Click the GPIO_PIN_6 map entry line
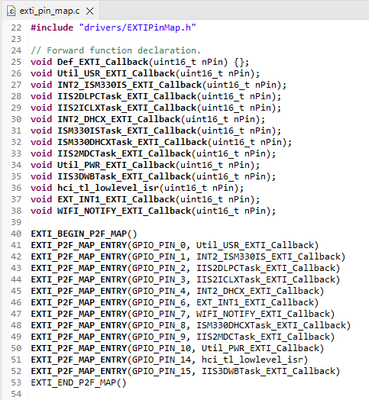This screenshot has width=369, height=400. [175, 302]
